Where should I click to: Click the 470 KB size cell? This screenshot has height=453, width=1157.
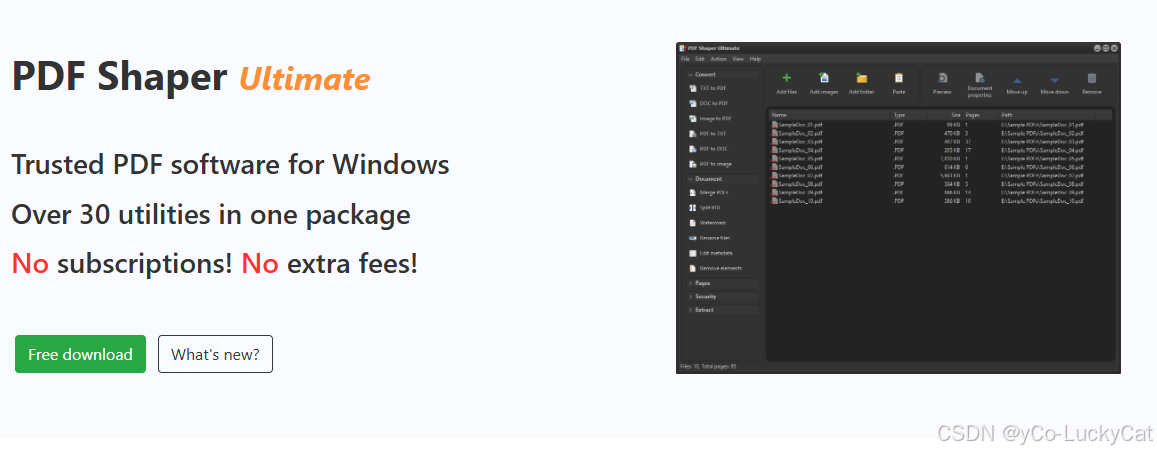953,134
